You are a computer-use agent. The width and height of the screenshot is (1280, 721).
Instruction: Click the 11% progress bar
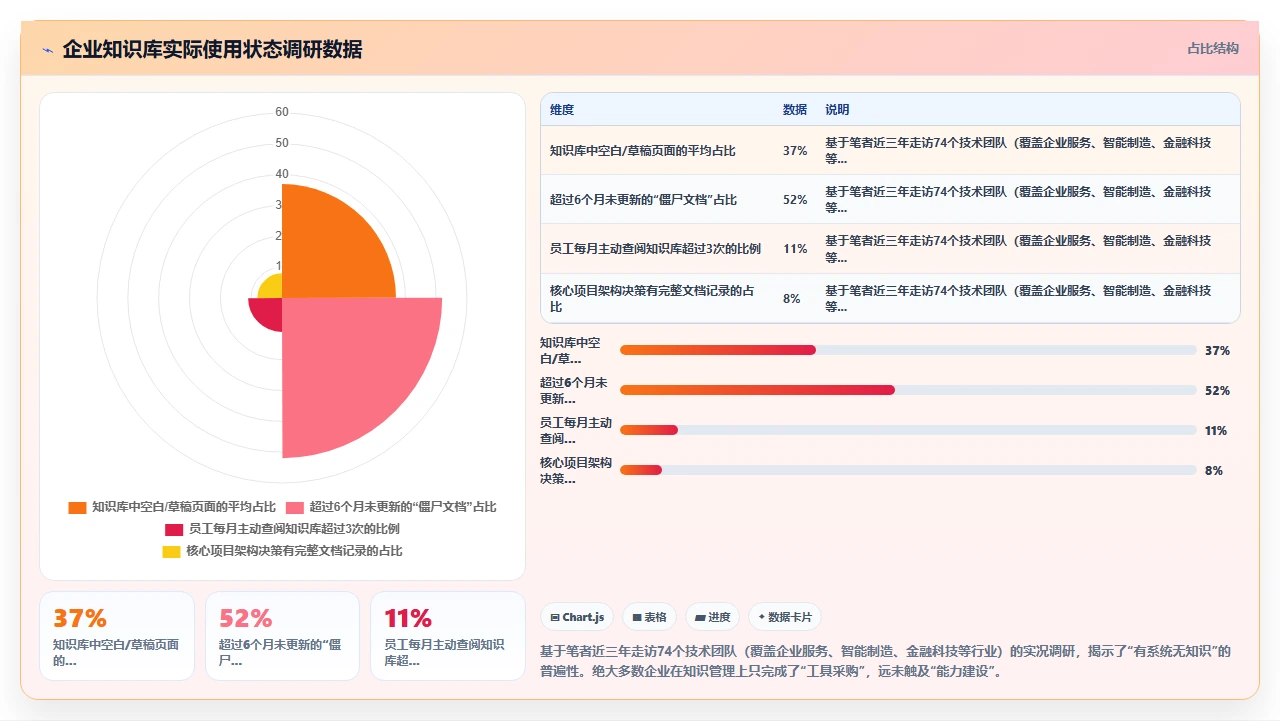tap(908, 430)
